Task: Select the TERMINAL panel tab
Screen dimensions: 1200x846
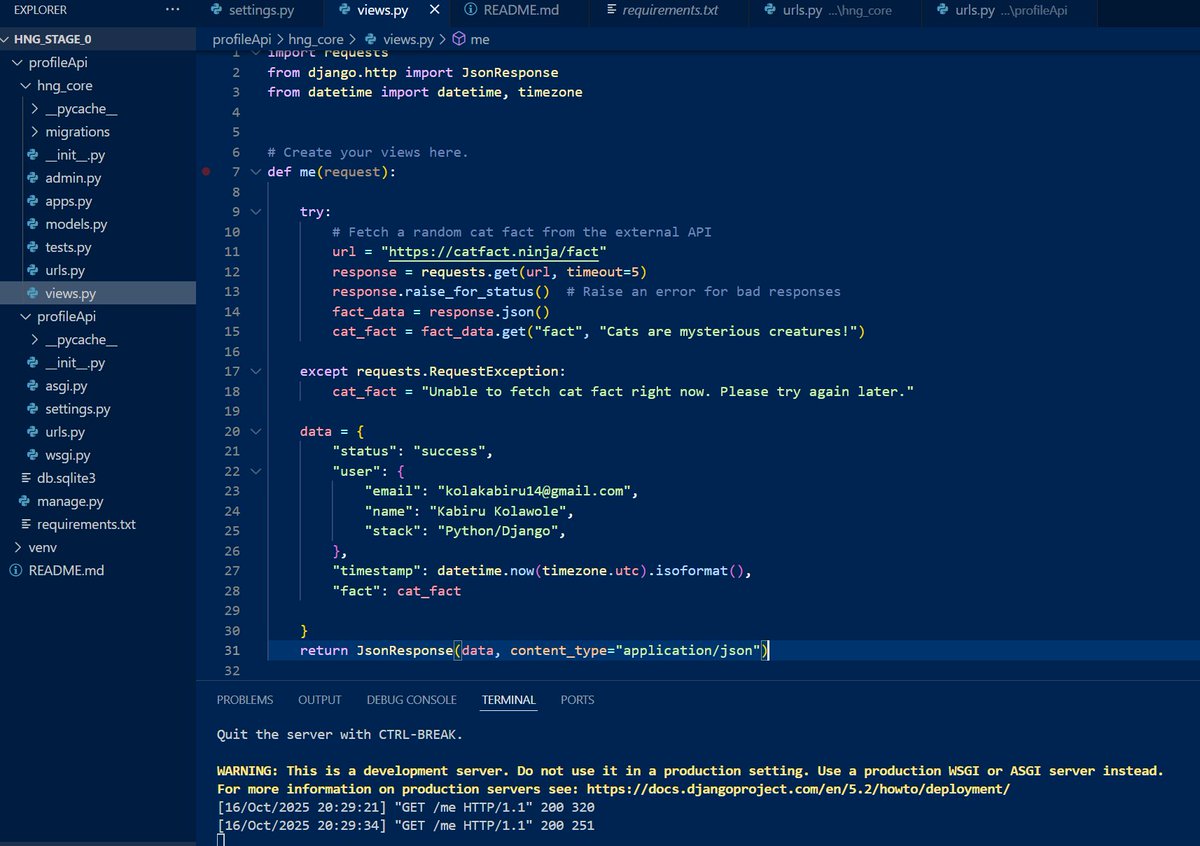Action: coord(509,700)
